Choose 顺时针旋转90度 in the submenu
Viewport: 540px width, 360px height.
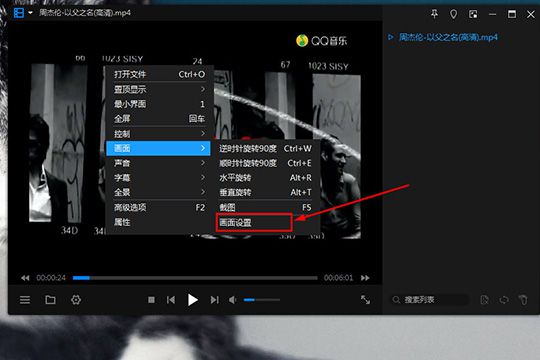tap(265, 163)
